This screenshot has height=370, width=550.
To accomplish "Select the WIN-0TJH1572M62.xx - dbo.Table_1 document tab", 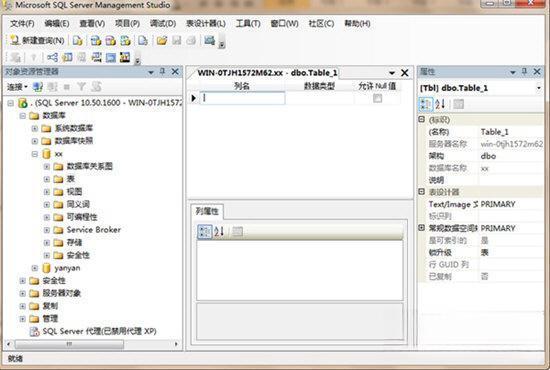I will pos(267,73).
